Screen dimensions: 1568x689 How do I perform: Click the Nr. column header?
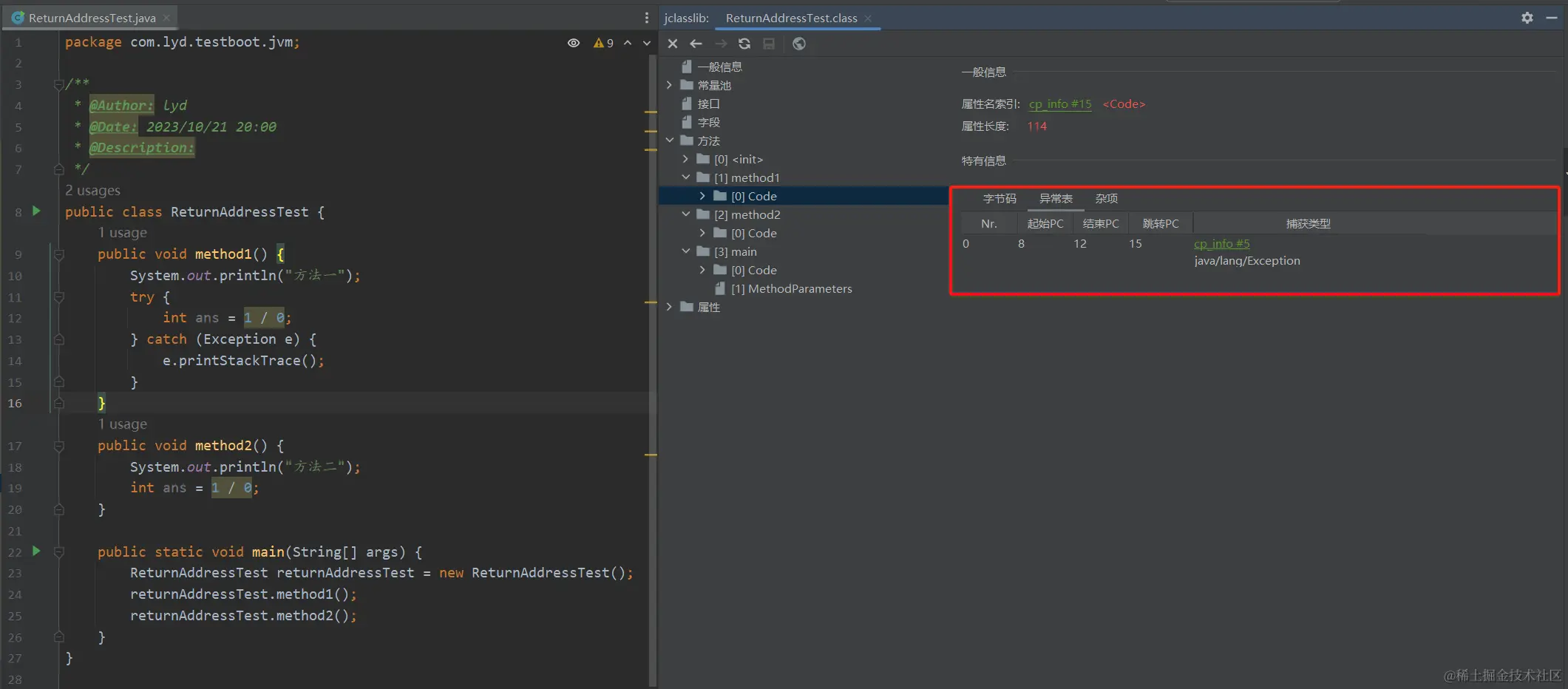tap(989, 223)
